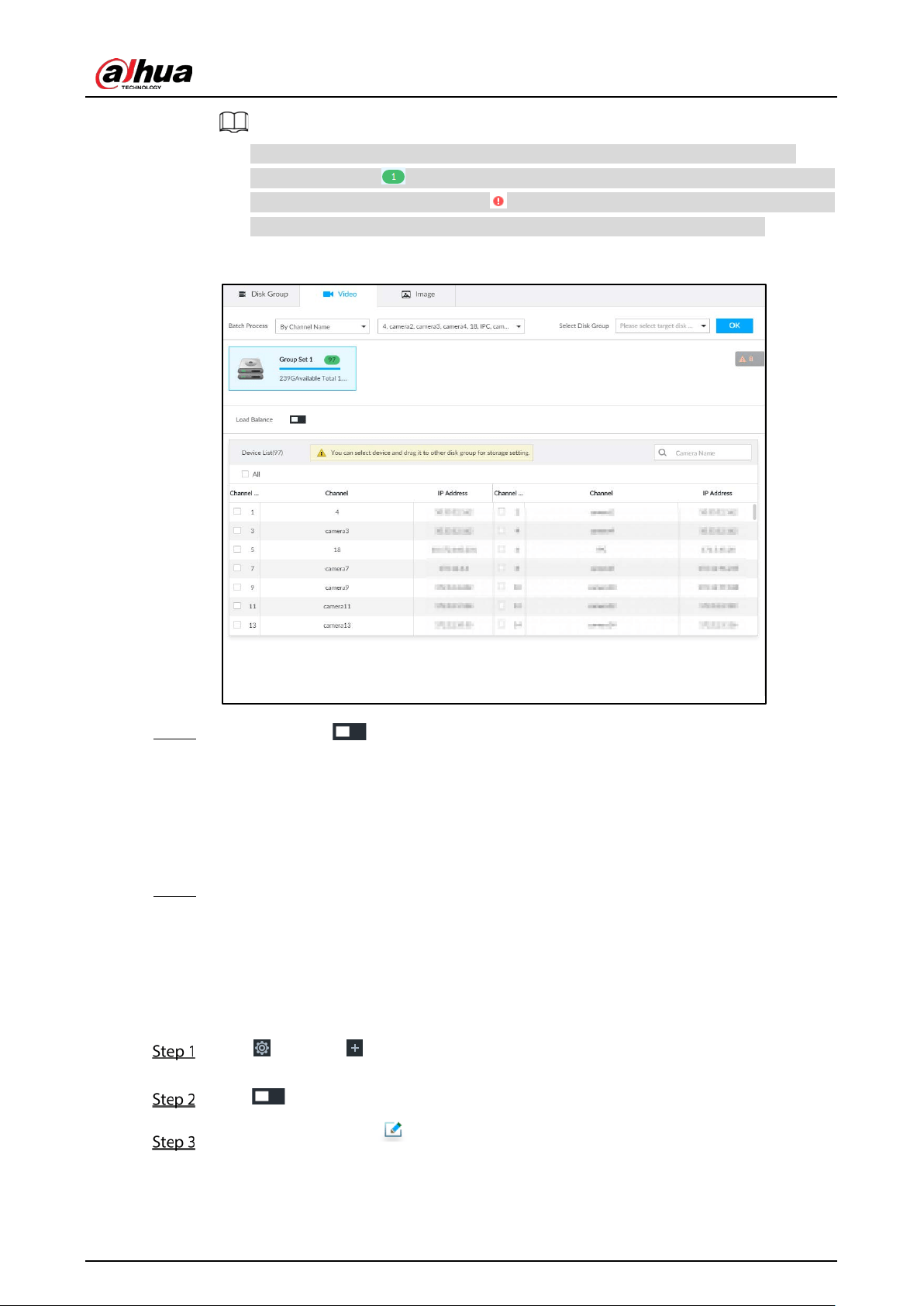The height and width of the screenshot is (1306, 924).
Task: Click the yellow warning triangle in drag hint
Action: [321, 453]
